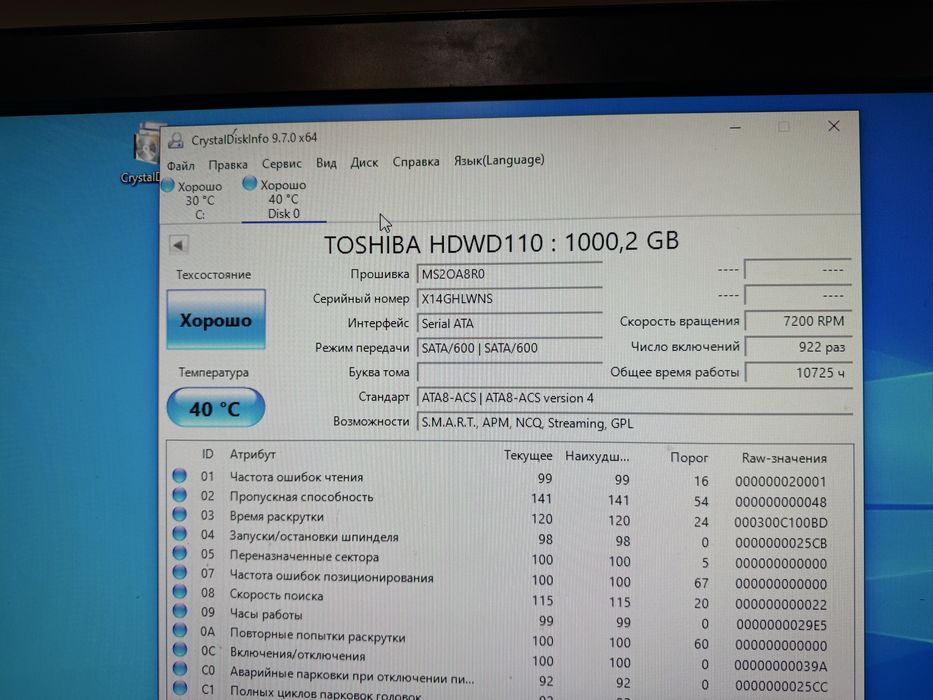Click the Стандарт field ATA8-ACS
The width and height of the screenshot is (933, 700).
tap(634, 398)
